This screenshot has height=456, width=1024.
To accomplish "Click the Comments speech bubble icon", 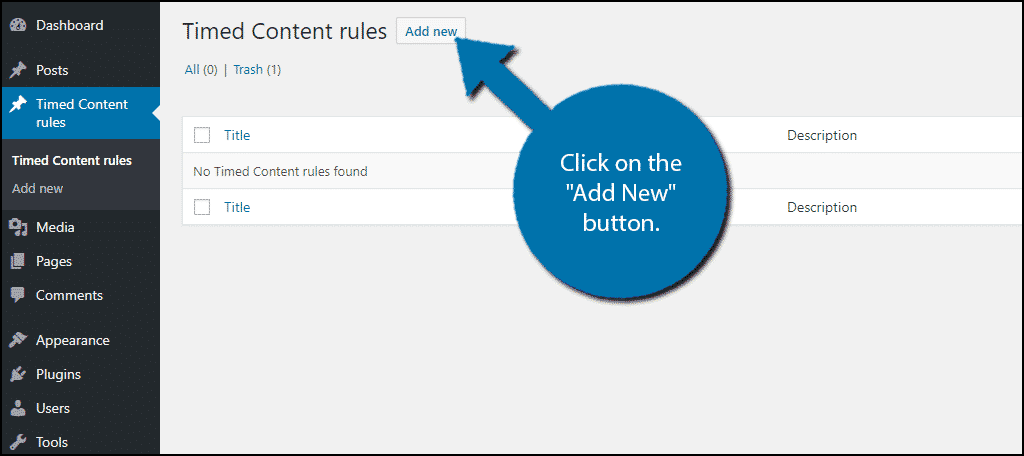I will coord(18,295).
